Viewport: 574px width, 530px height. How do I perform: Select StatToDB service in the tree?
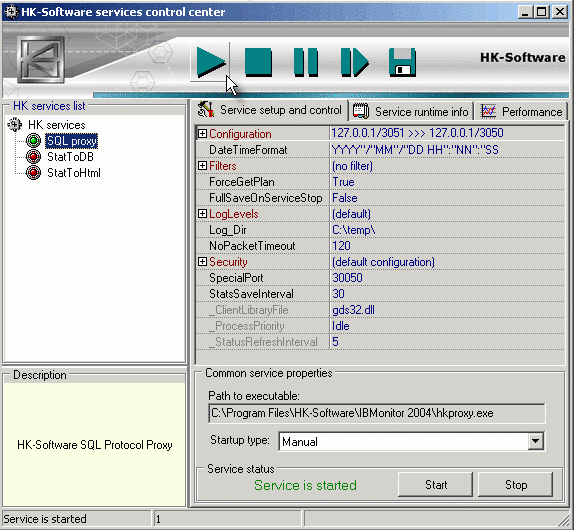70,157
